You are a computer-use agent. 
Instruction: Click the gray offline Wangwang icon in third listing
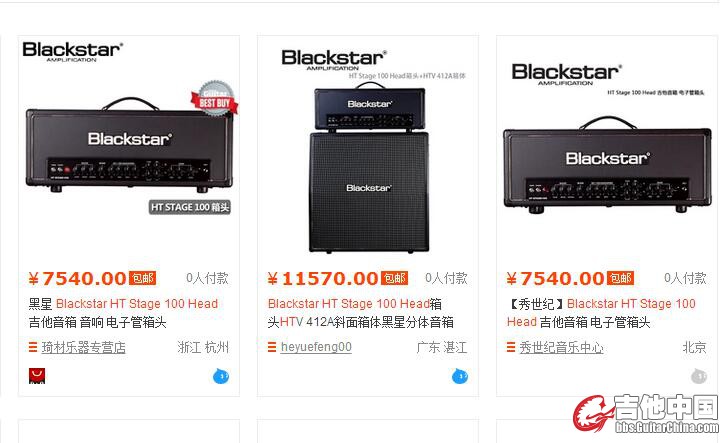click(699, 376)
